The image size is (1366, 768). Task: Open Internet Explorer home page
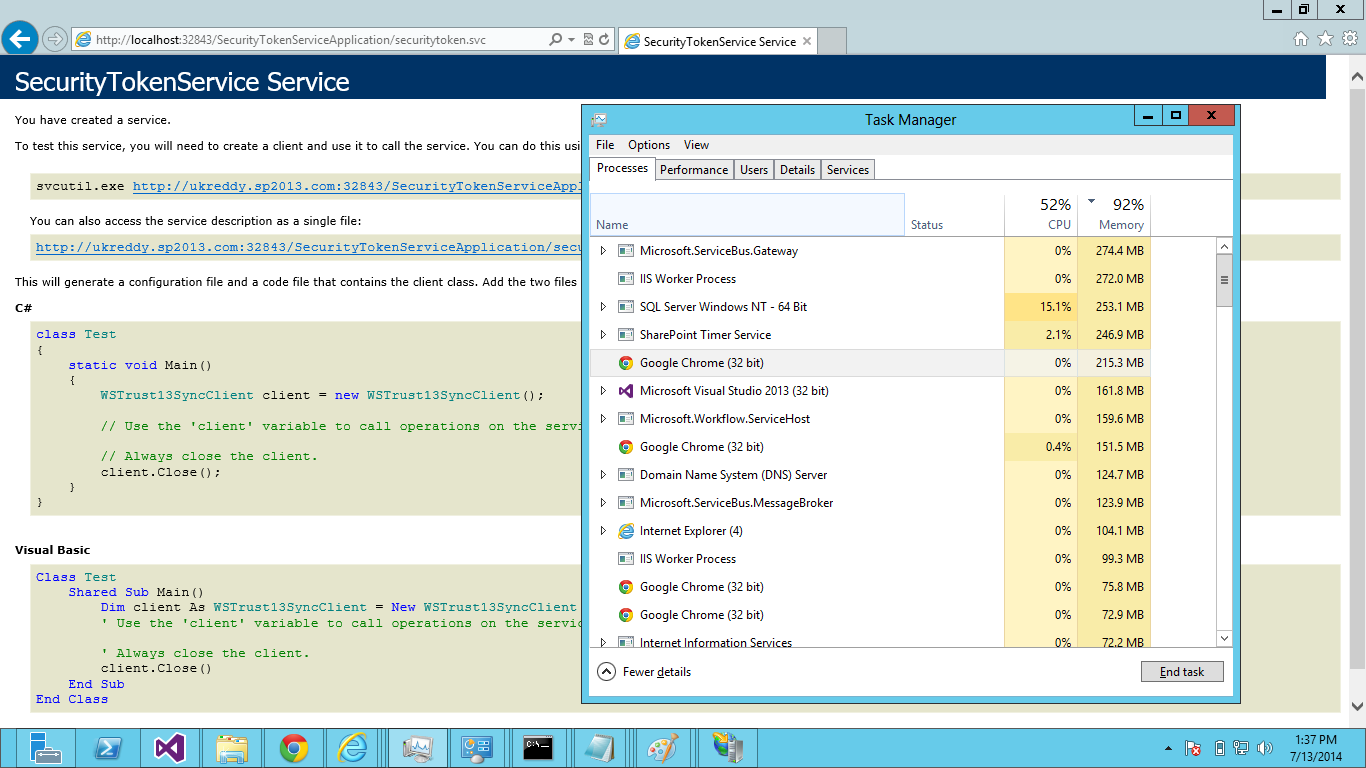tap(1301, 39)
